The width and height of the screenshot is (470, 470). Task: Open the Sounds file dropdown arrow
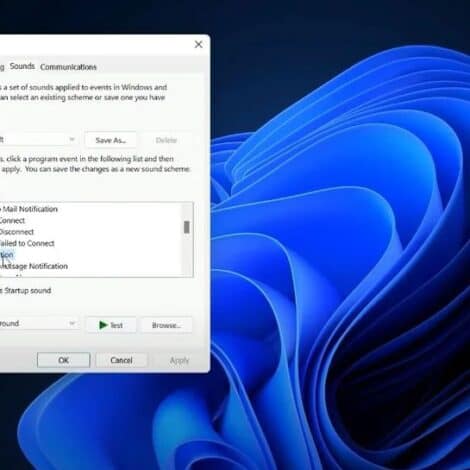72,323
